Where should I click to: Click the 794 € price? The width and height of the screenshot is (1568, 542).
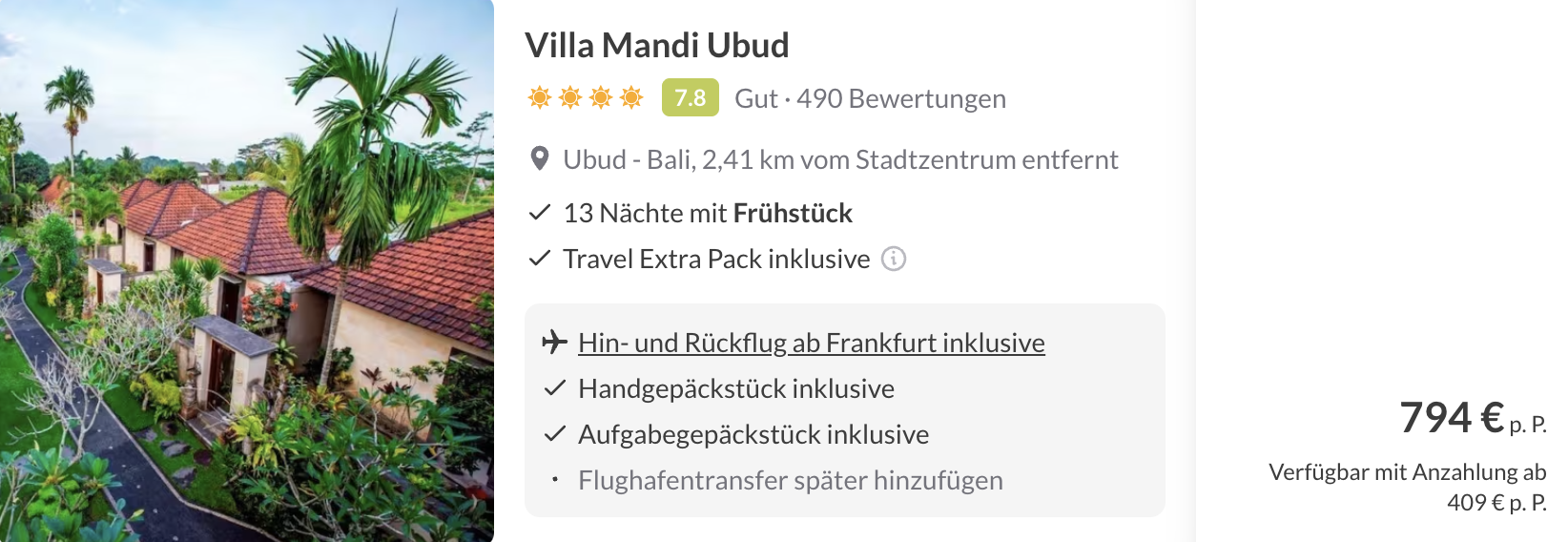pyautogui.click(x=1452, y=418)
